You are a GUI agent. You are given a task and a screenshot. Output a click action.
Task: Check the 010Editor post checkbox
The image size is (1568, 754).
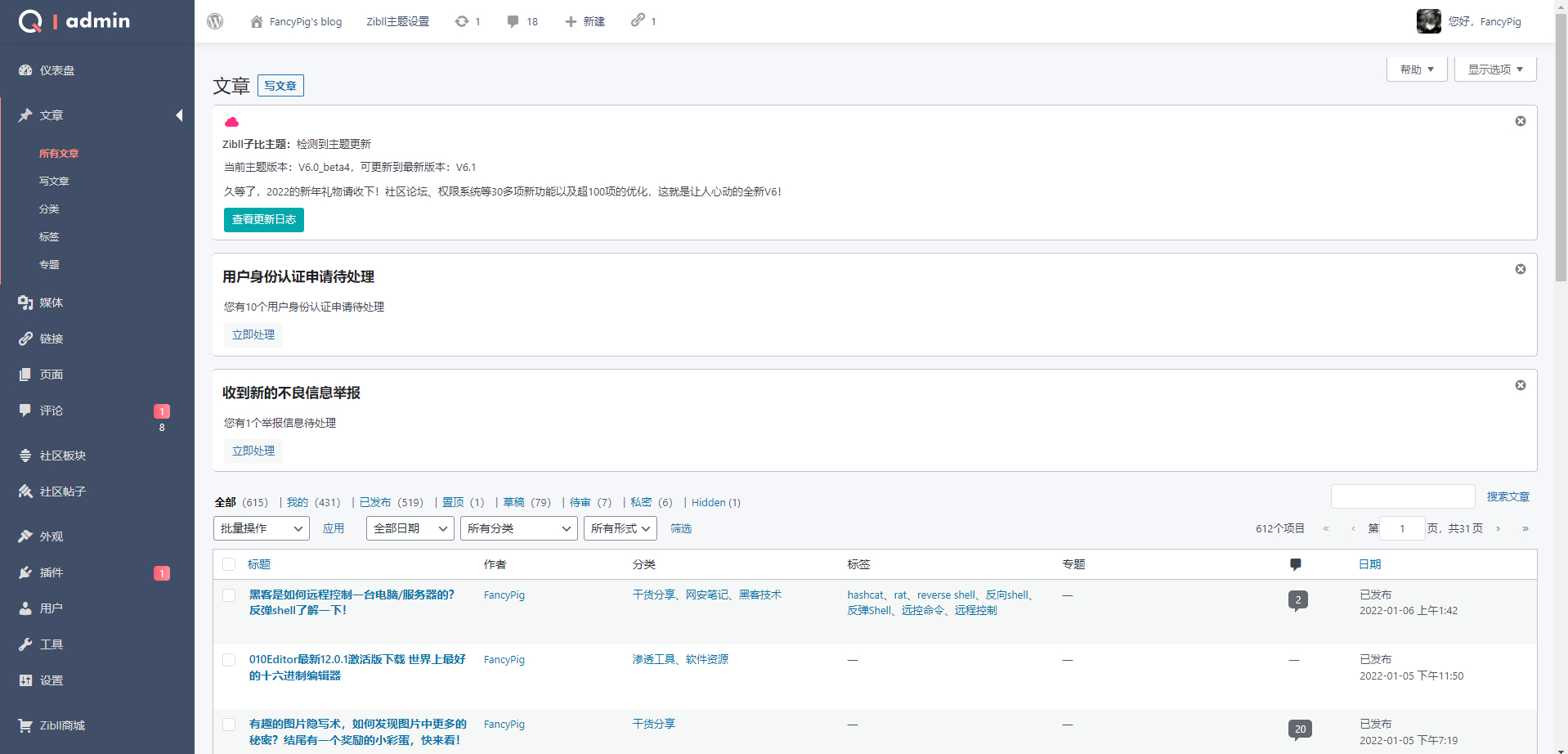(x=229, y=660)
